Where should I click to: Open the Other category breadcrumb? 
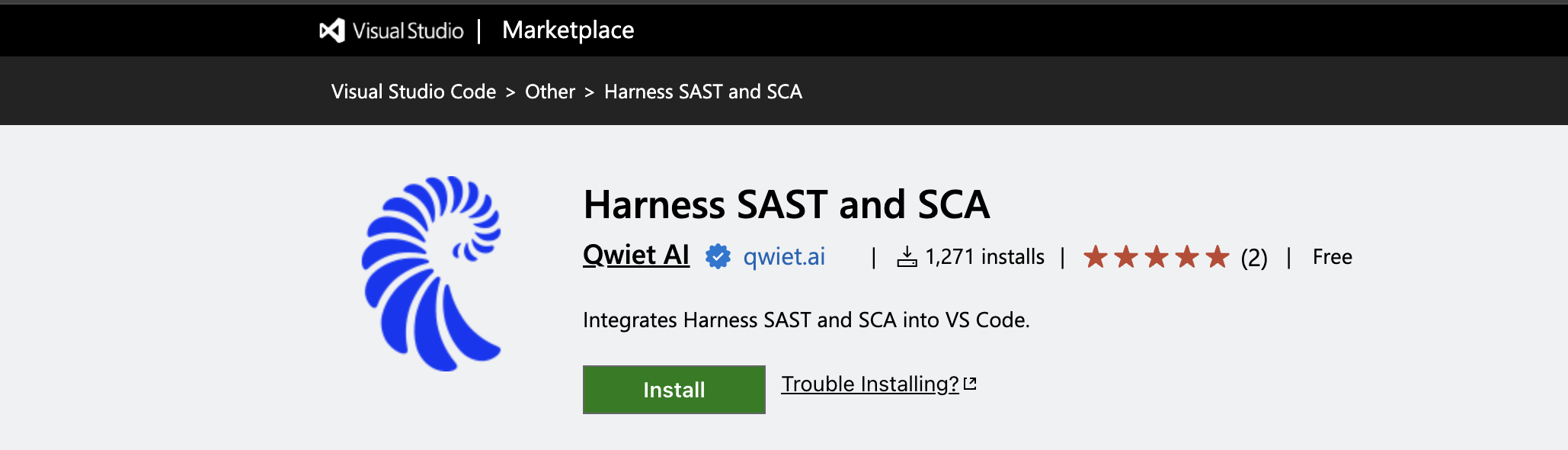click(x=550, y=92)
